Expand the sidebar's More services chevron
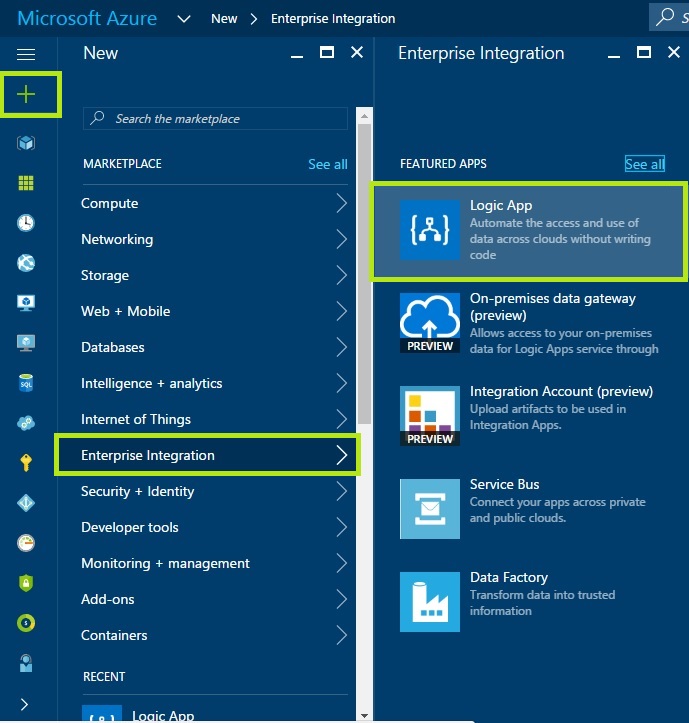Screen dimensions: 689x723 click(x=25, y=704)
